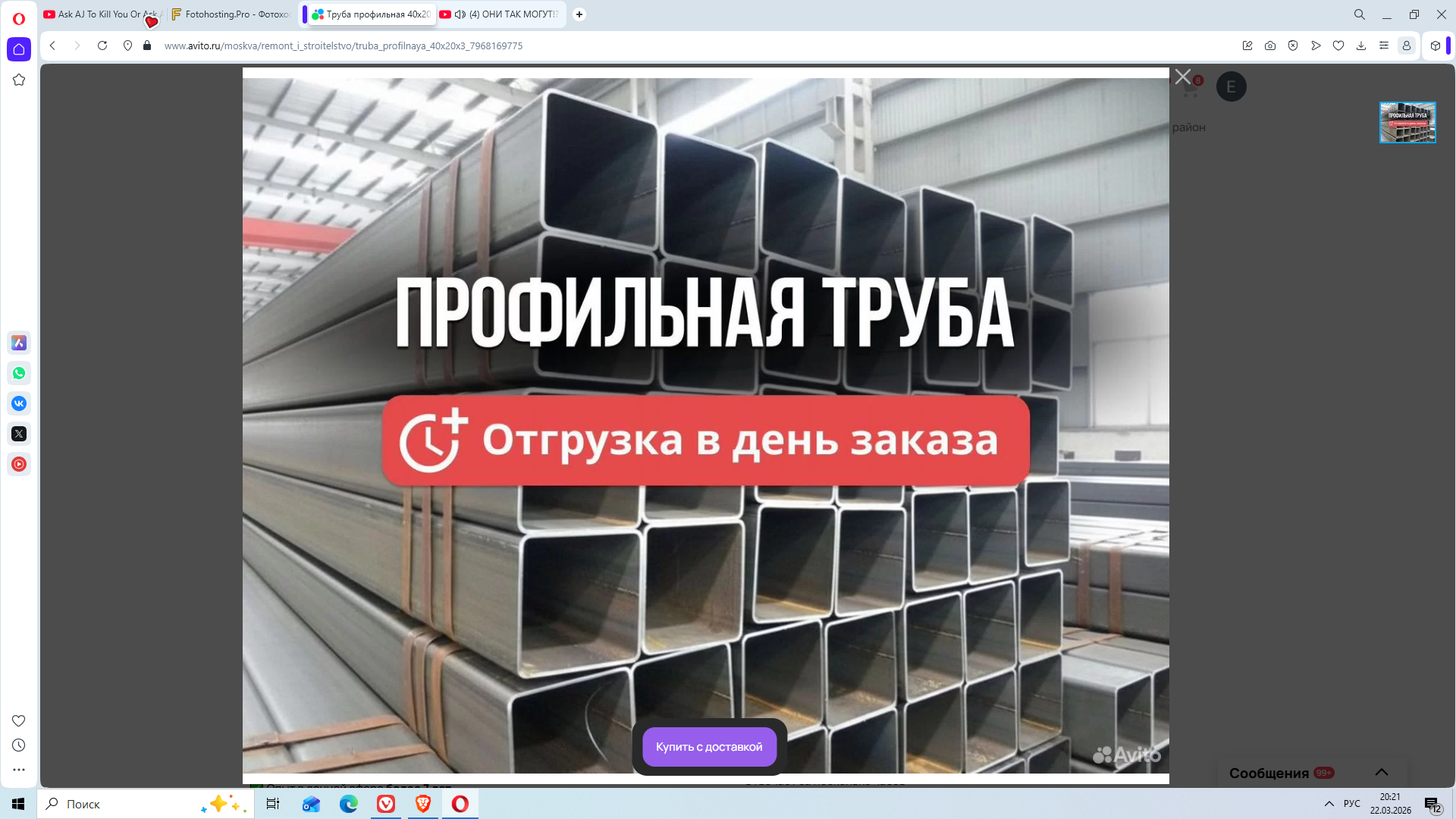Expand the Сообщения chat panel
Screen dimensions: 1456x819
pyautogui.click(x=1381, y=773)
